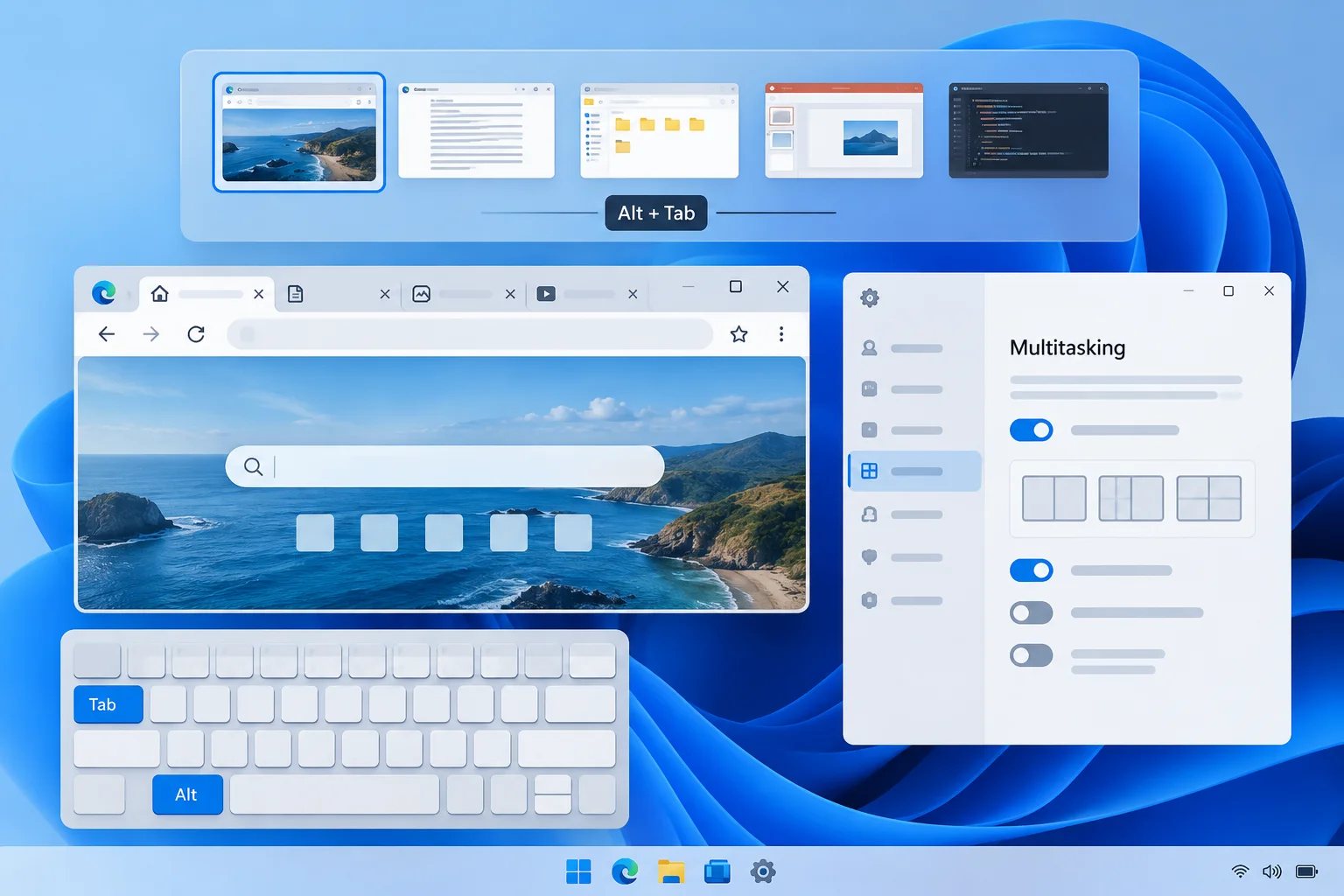The width and height of the screenshot is (1344, 896).
Task: Click the spacebar on the on-screen keyboard
Action: pos(335,794)
